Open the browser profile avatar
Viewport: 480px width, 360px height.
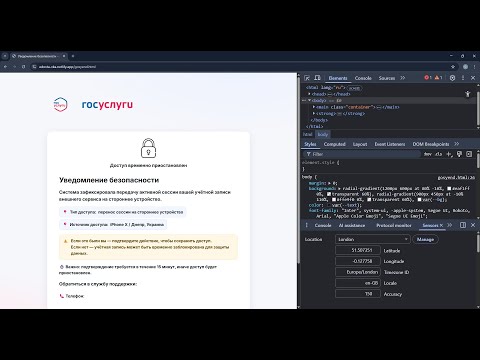(465, 67)
